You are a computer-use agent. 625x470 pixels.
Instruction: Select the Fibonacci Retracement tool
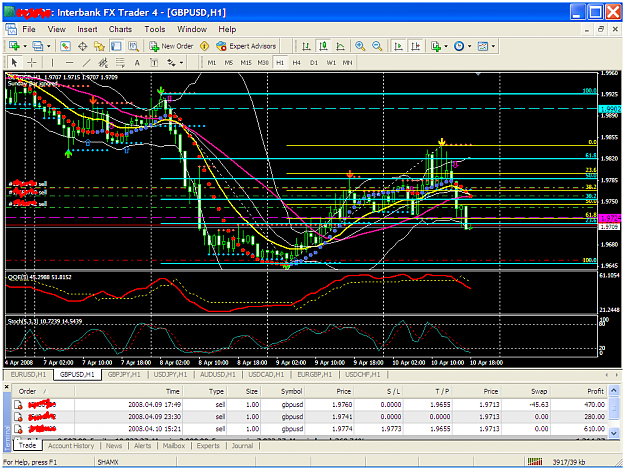pyautogui.click(x=120, y=63)
